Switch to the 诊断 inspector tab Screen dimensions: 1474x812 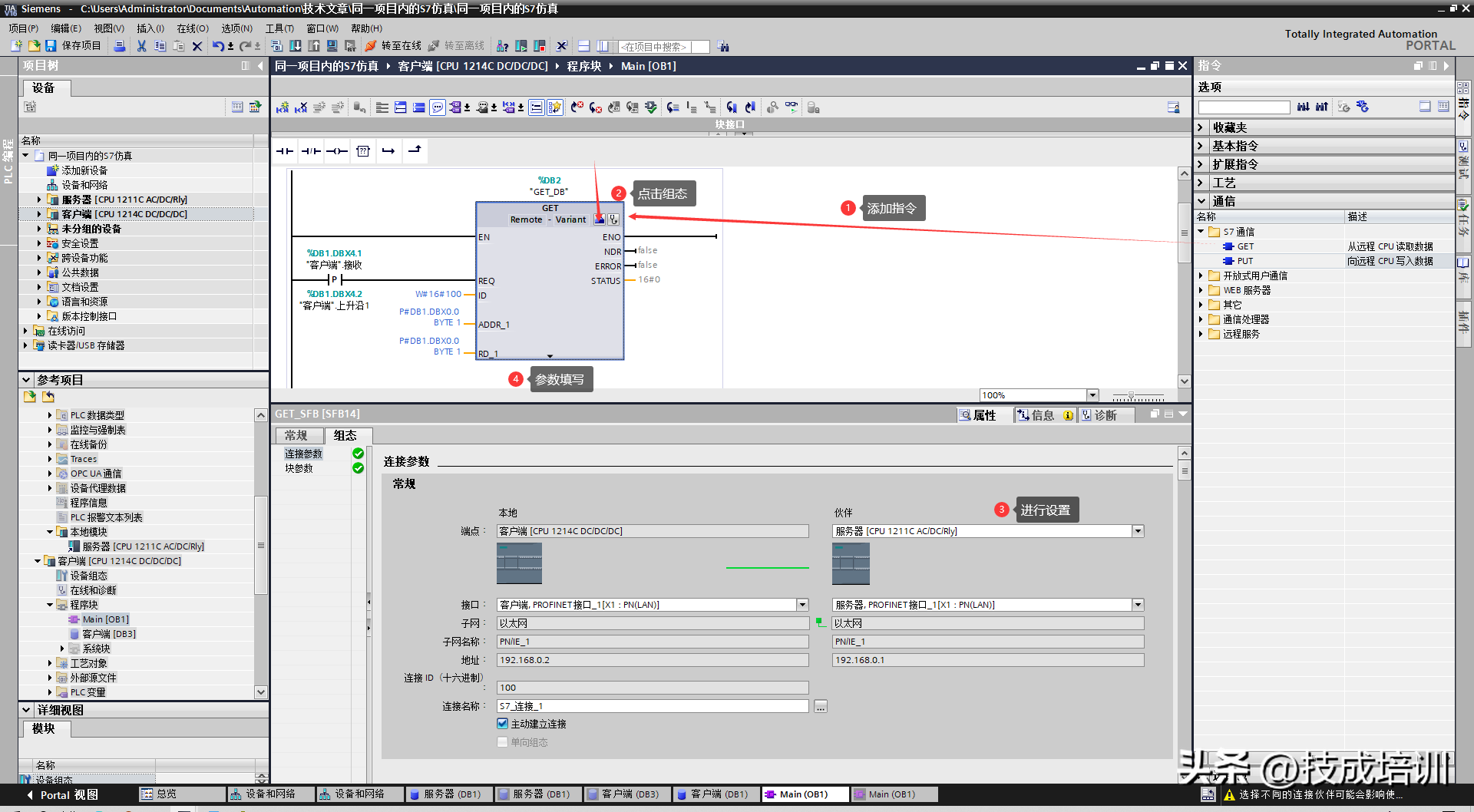[1105, 415]
